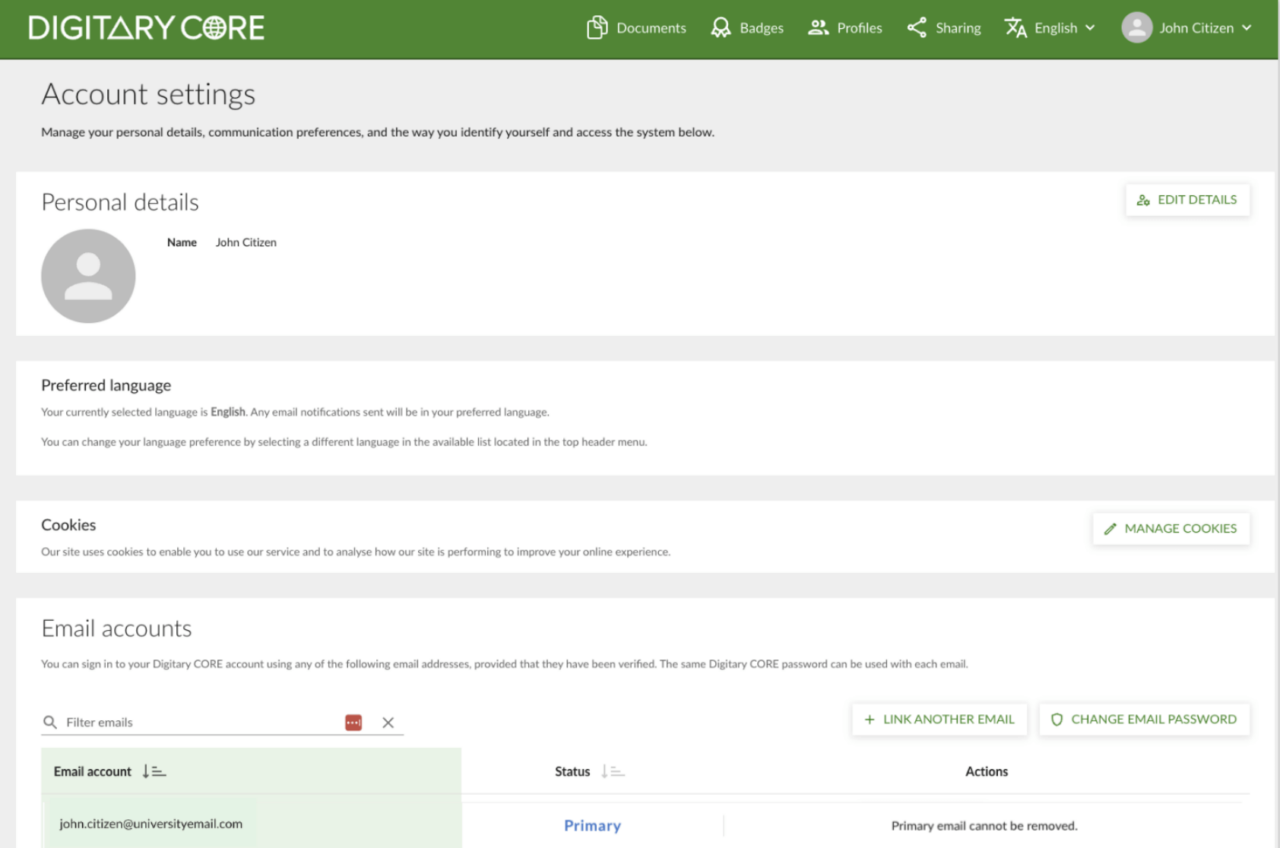Click the red password manager icon
Screen dimensions: 1280x848
click(x=353, y=722)
